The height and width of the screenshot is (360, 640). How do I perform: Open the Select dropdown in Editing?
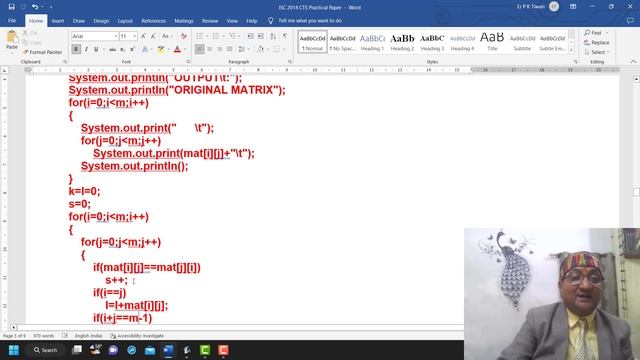(x=597, y=52)
